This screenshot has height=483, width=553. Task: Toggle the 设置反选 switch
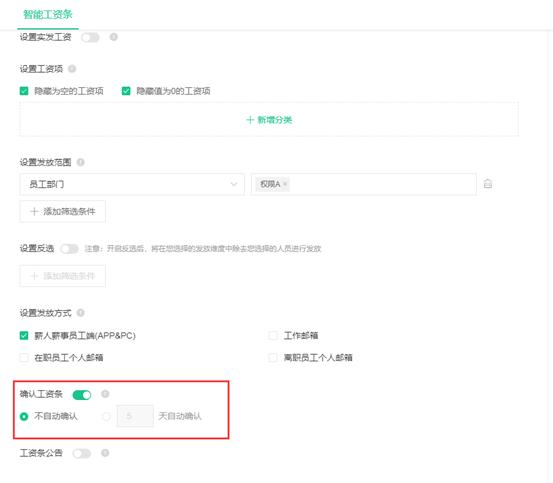[69, 249]
